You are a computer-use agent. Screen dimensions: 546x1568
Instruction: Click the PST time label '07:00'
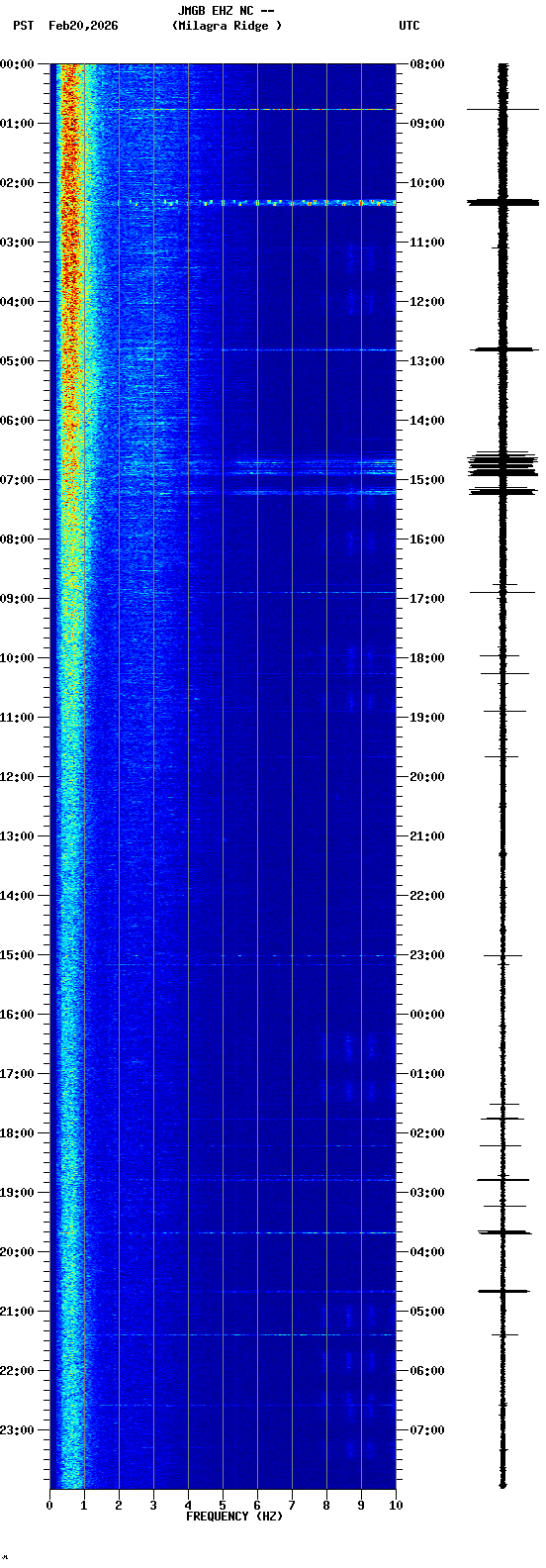click(16, 480)
